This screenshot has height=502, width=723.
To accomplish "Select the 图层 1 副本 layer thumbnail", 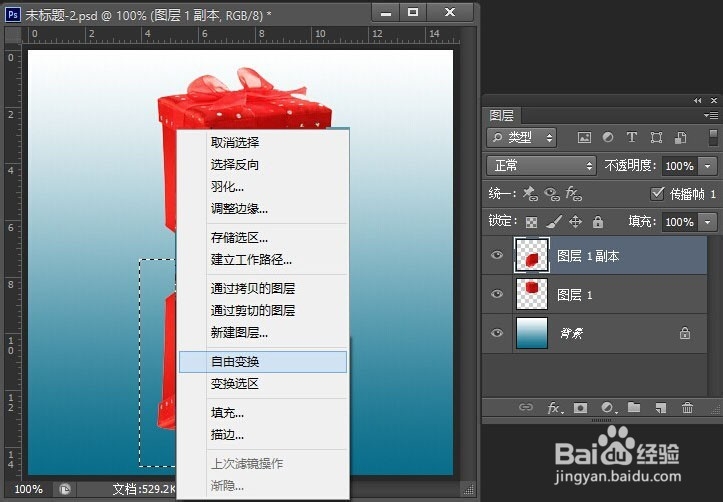I will [x=532, y=255].
